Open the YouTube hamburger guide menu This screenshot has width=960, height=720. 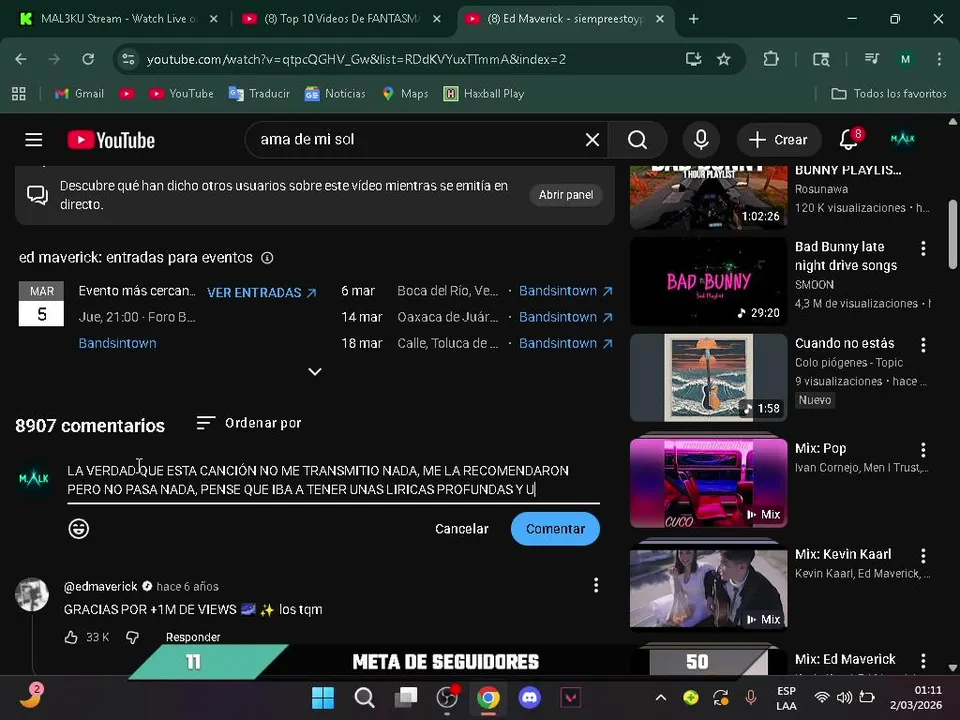(34, 140)
